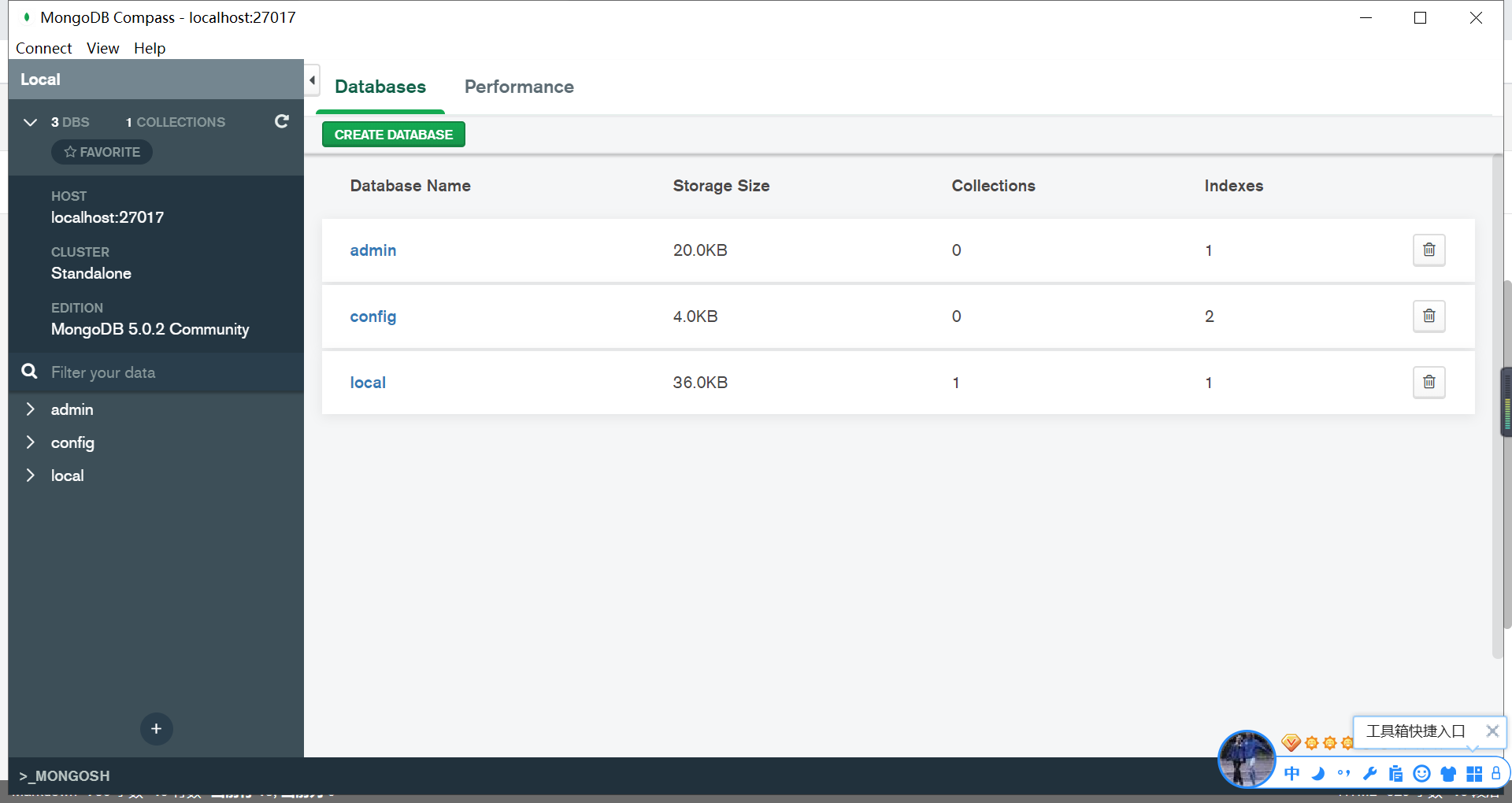This screenshot has height=803, width=1512.
Task: Select local in the sidebar tree
Action: click(67, 476)
